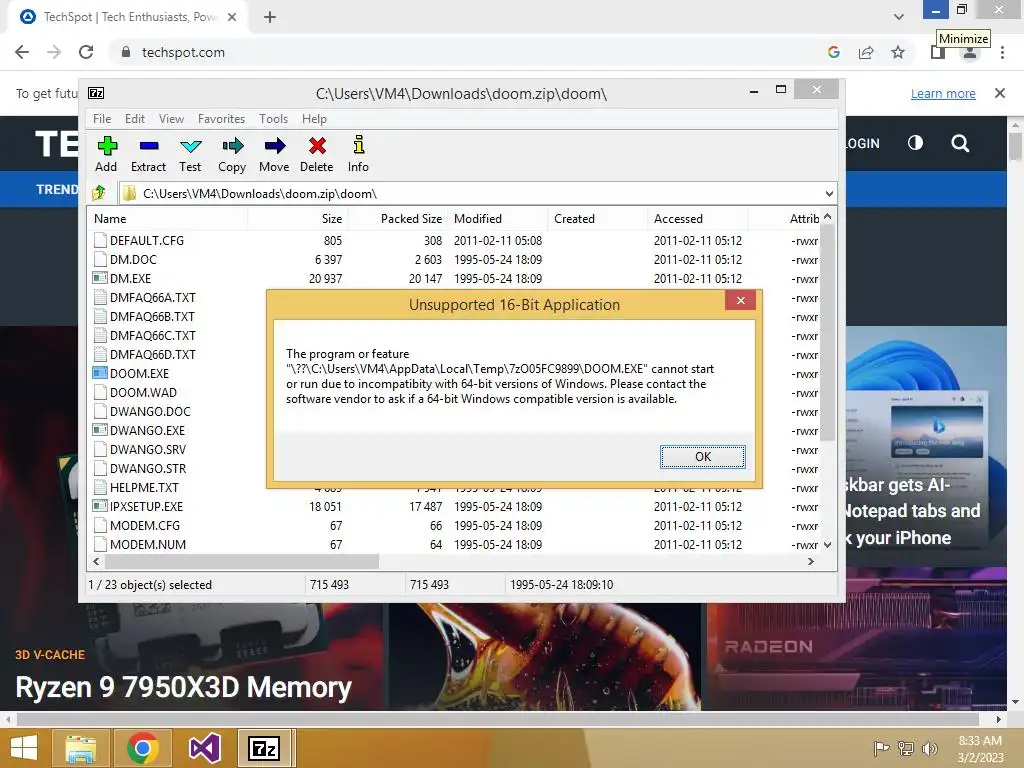The width and height of the screenshot is (1024, 768).
Task: Click the Copy toolbar icon
Action: pos(232,145)
